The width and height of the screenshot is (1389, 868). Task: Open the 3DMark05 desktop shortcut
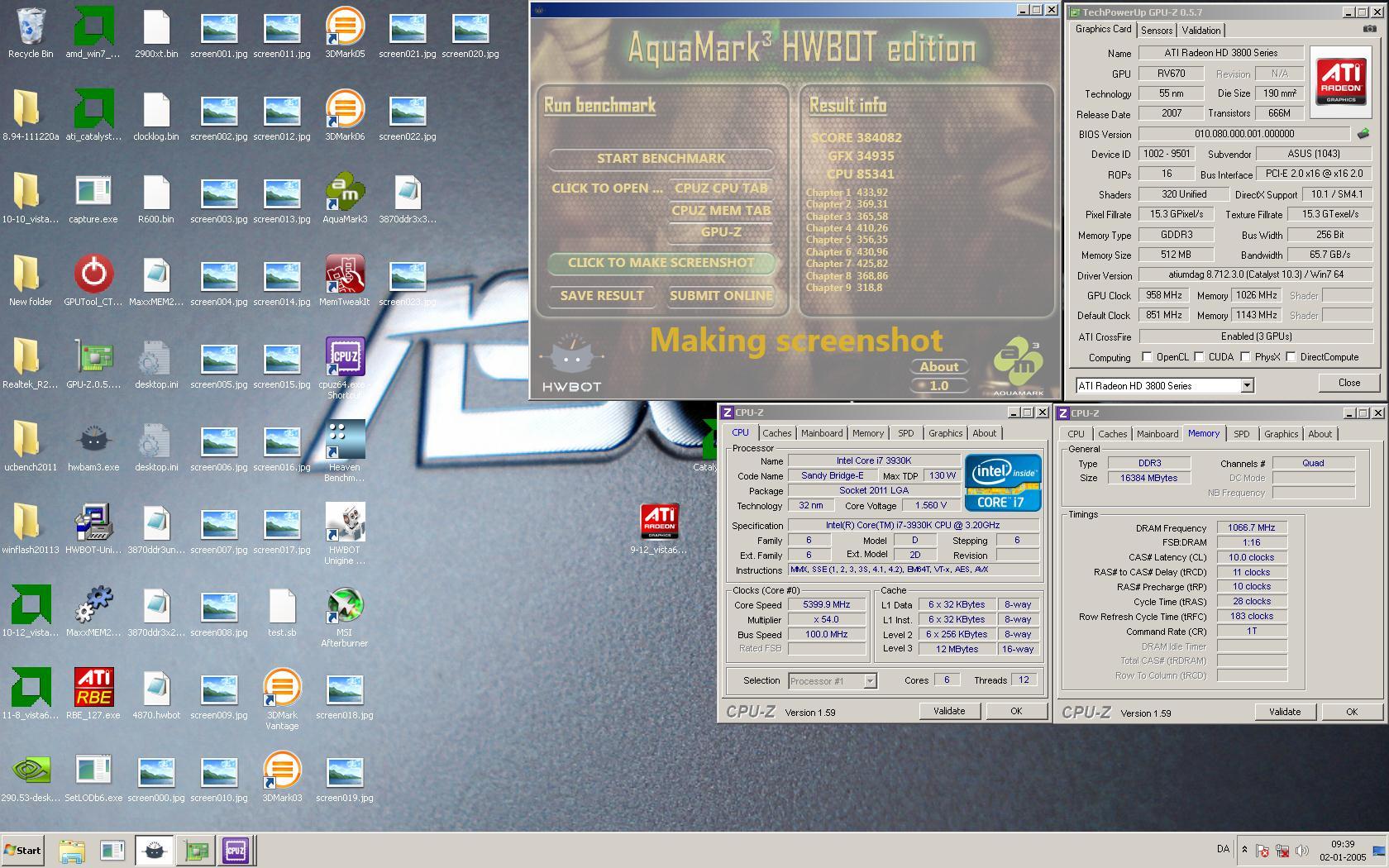345,33
